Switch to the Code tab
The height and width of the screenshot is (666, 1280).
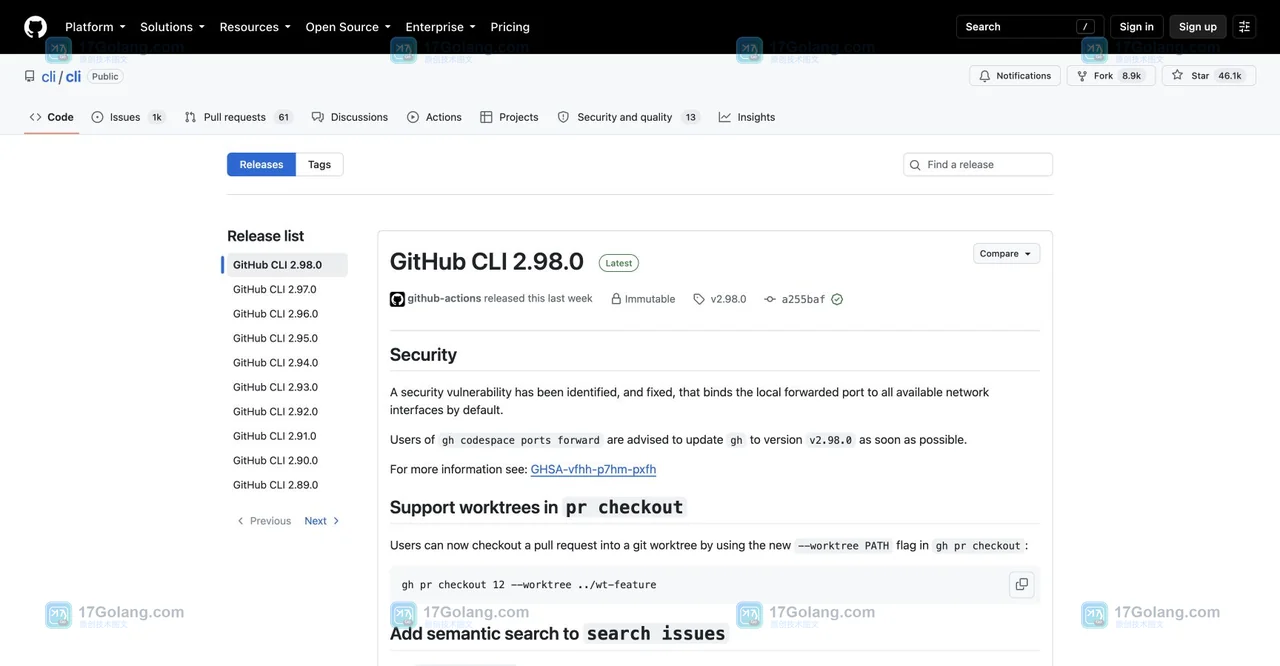pos(52,117)
